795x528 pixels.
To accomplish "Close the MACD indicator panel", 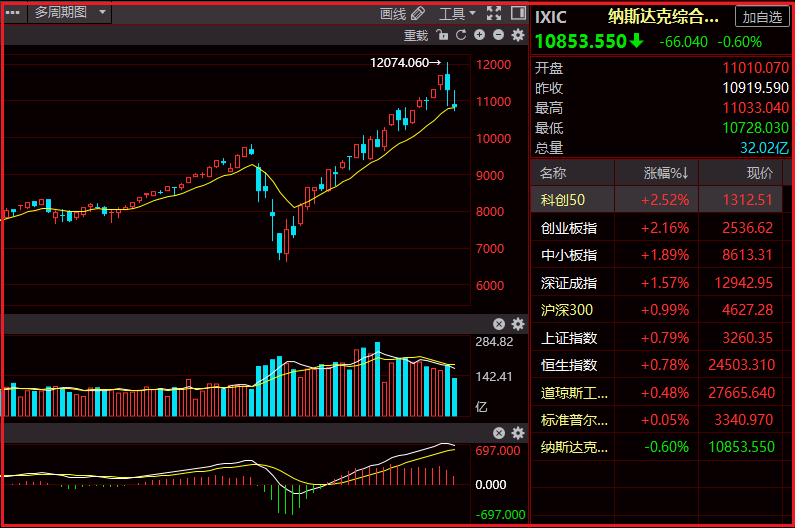I will [x=499, y=433].
